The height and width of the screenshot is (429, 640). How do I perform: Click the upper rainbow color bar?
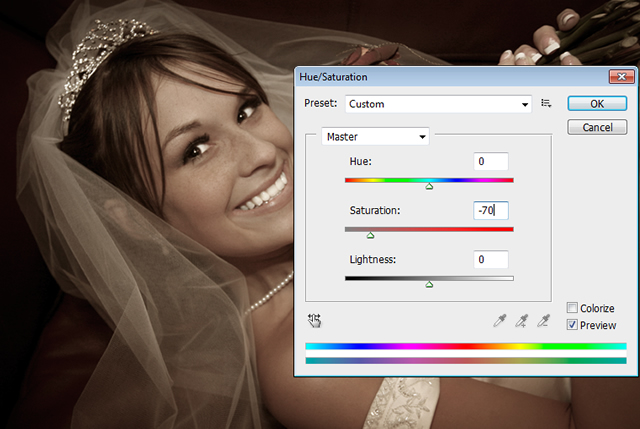pos(466,347)
